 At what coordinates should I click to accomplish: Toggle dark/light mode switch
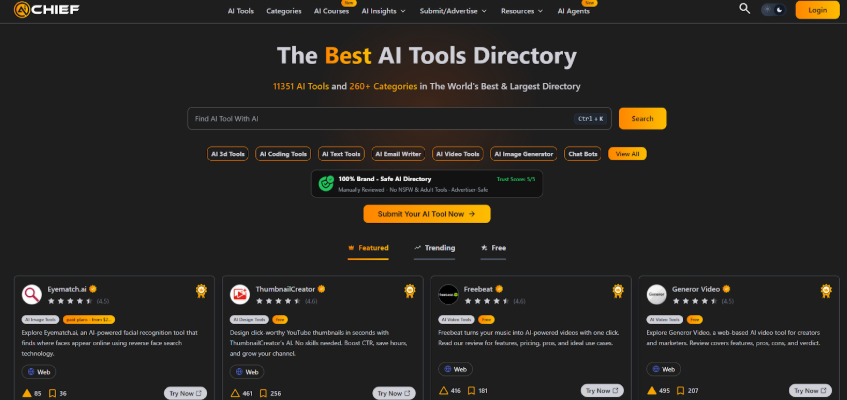773,10
